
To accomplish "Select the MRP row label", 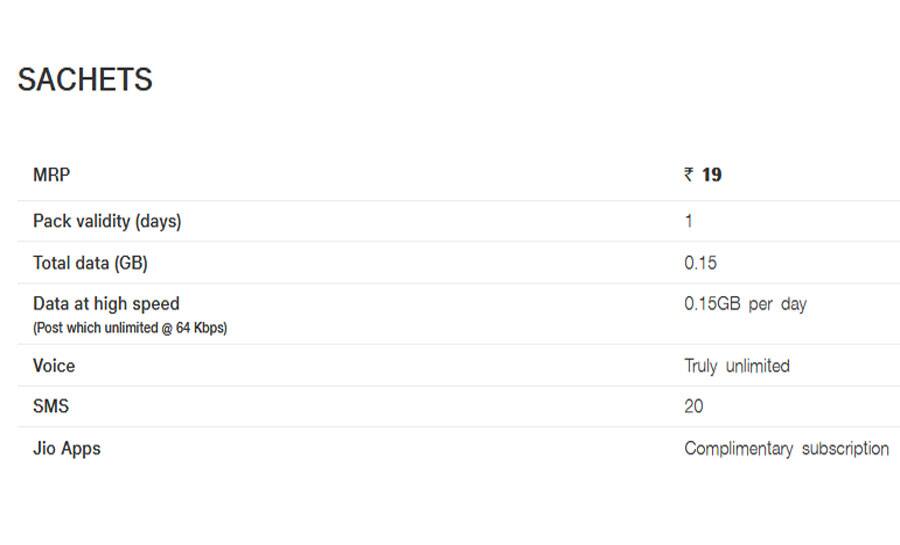I will pyautogui.click(x=52, y=174).
